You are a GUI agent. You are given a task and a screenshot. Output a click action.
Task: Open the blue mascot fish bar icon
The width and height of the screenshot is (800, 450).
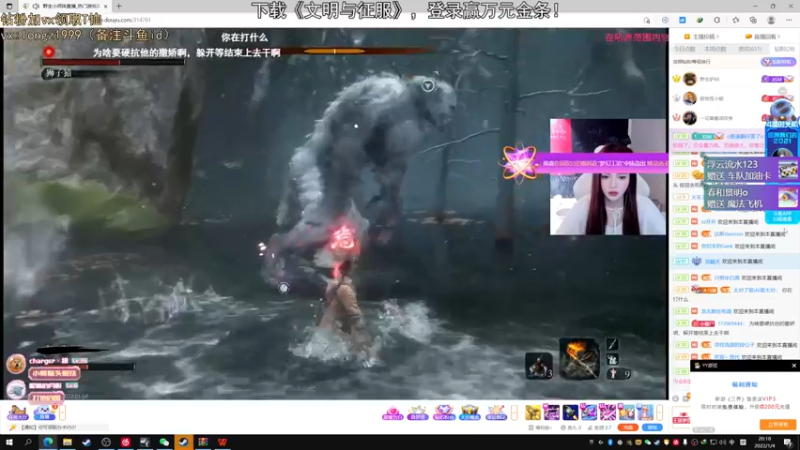click(x=44, y=412)
